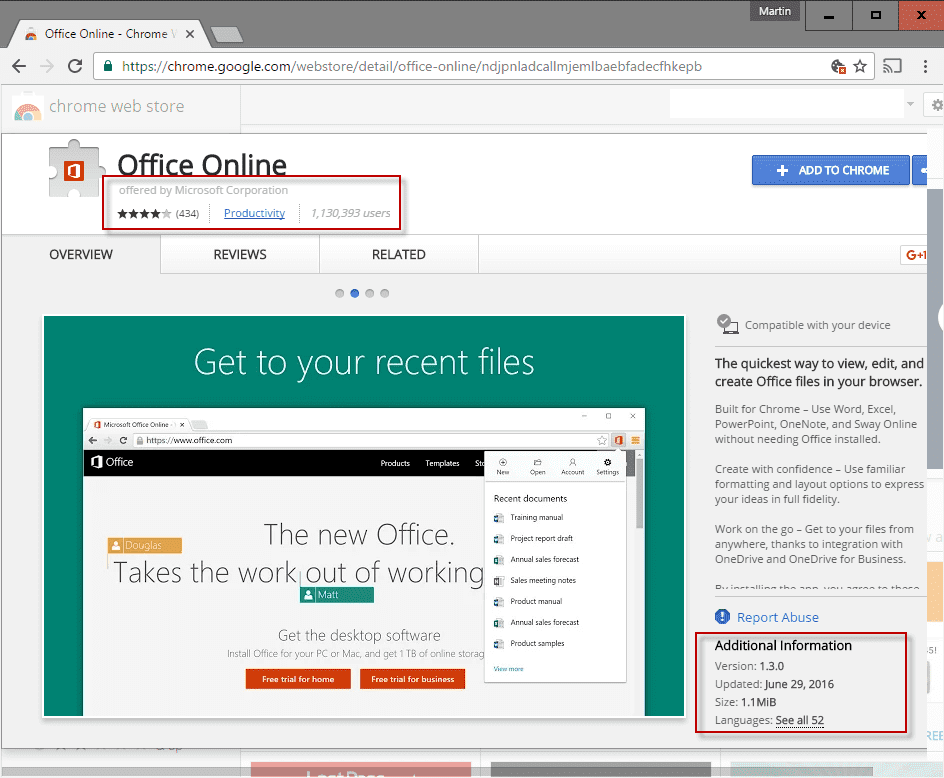This screenshot has height=778, width=944.
Task: Click the address bar URL
Action: coord(412,66)
